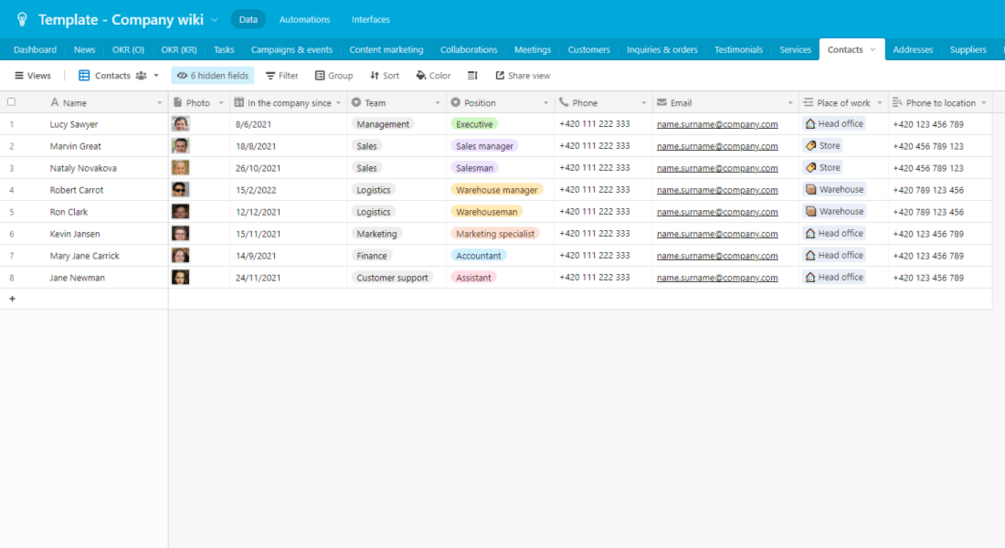Switch to the Dashboard table tab

35,49
